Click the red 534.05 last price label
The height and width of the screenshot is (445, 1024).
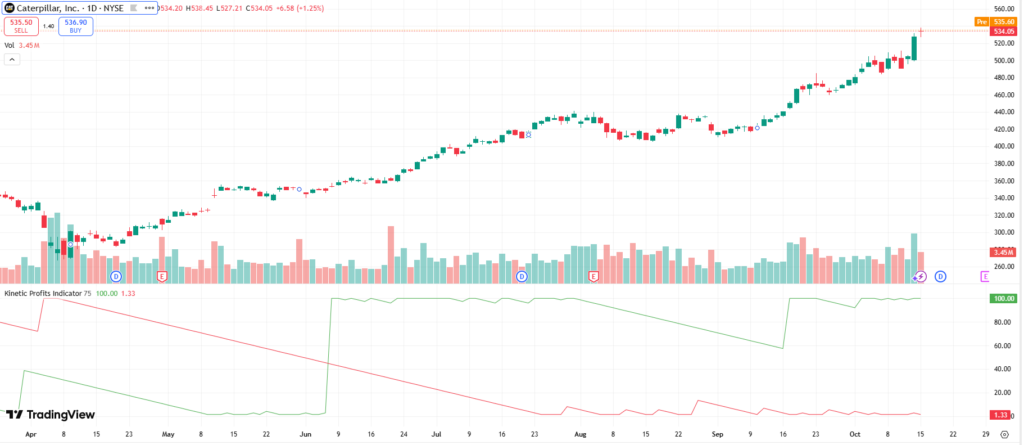(1003, 31)
